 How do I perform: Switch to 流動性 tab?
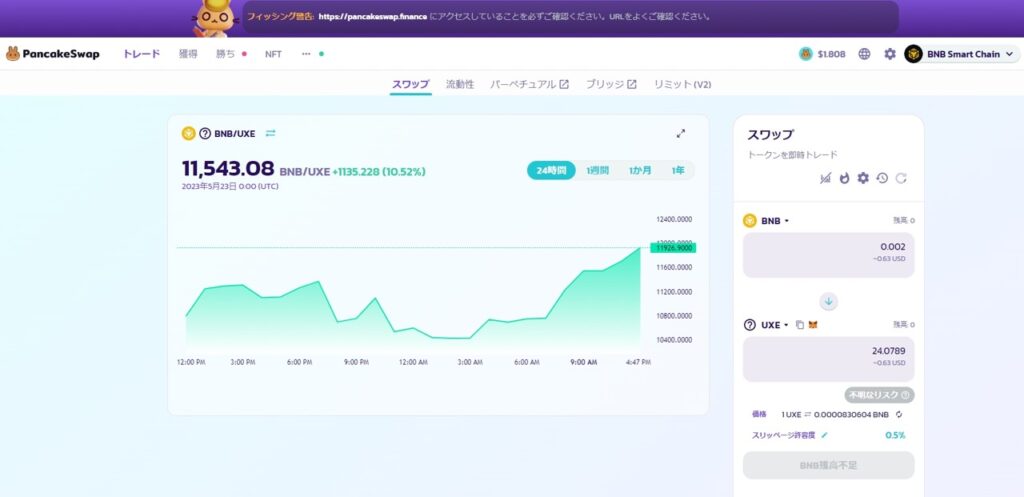coord(460,84)
